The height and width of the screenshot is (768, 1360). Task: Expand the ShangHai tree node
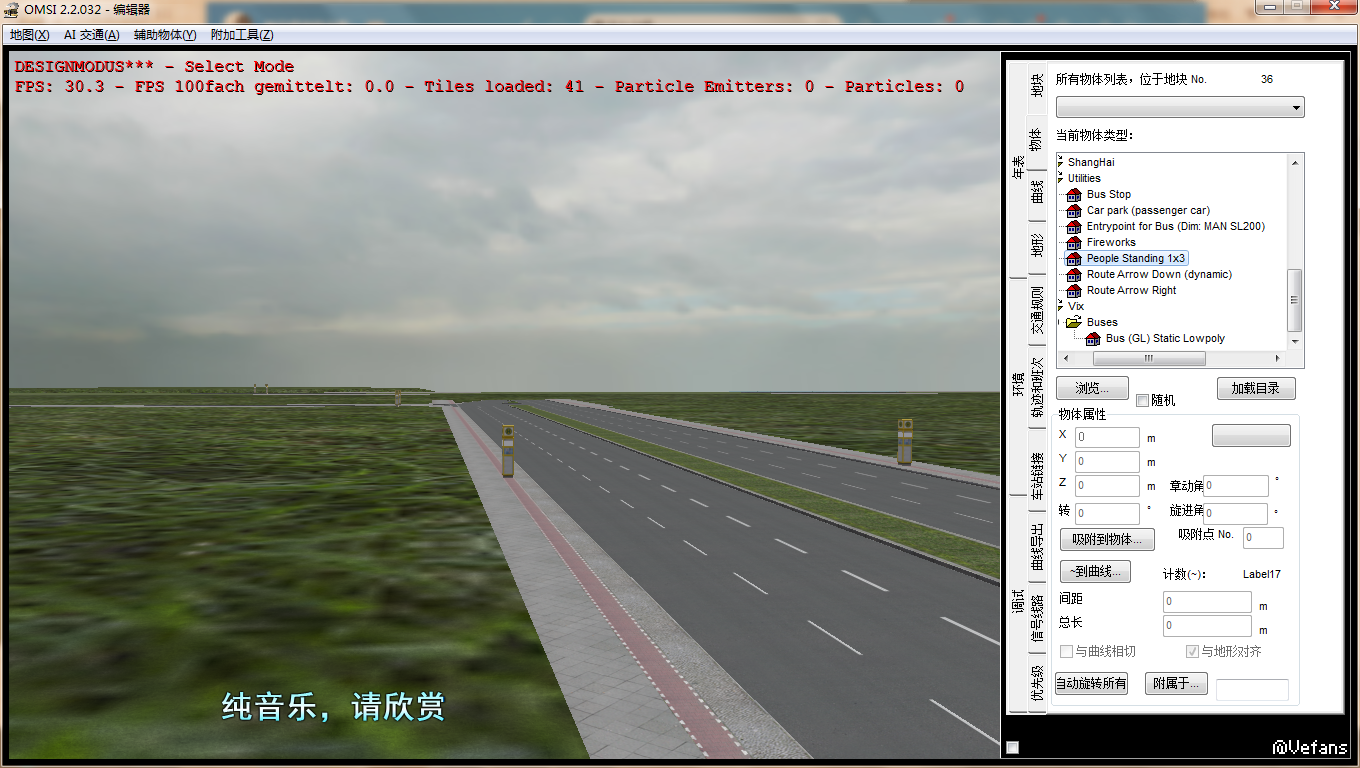tap(1060, 162)
